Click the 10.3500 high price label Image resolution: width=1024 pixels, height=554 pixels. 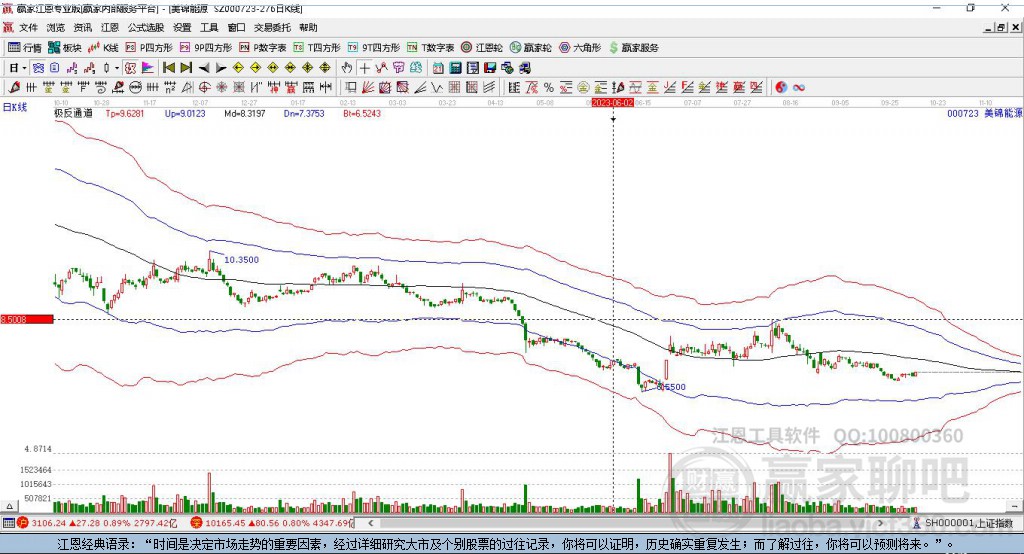click(242, 259)
